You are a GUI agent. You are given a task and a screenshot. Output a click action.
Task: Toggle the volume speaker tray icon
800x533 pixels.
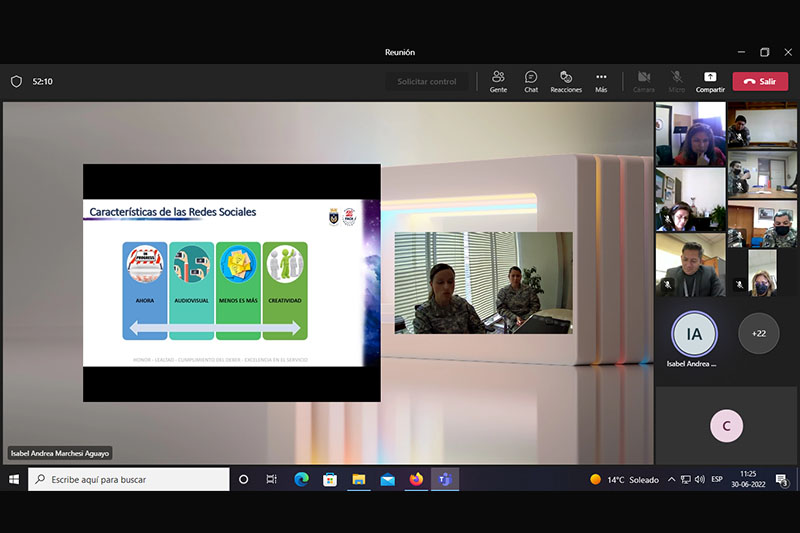[699, 479]
